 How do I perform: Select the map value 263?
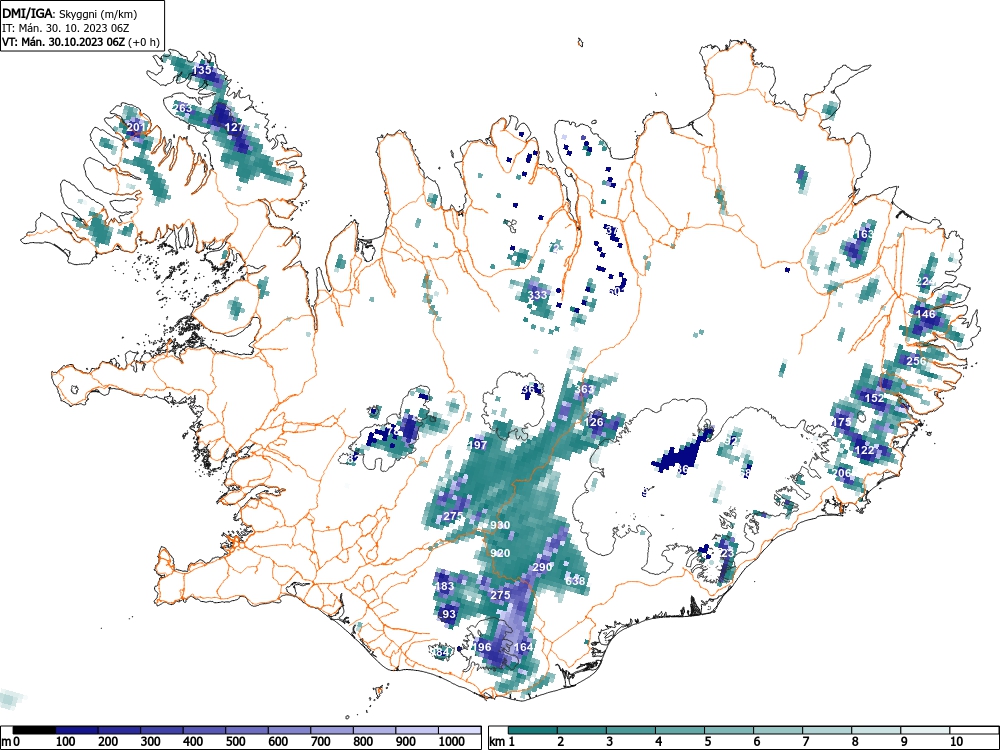tap(182, 108)
